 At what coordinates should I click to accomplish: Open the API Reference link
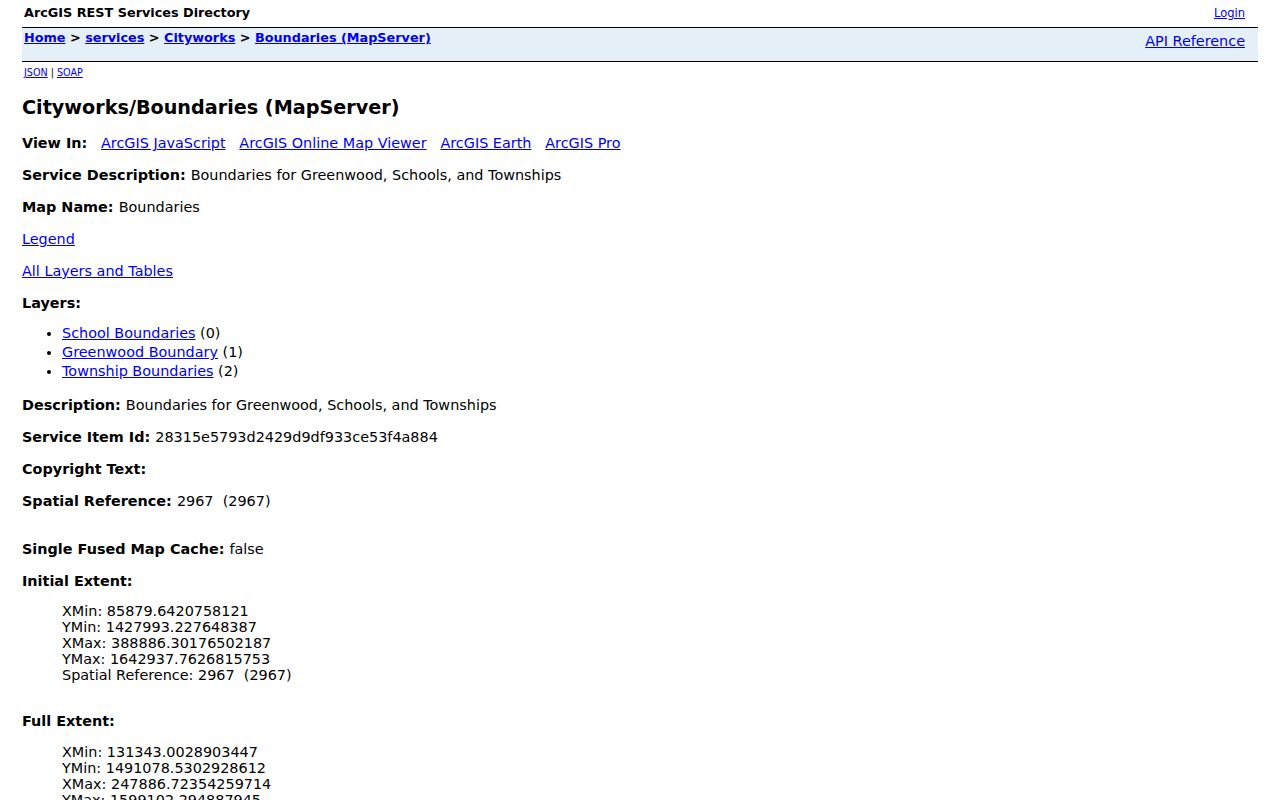pos(1195,41)
